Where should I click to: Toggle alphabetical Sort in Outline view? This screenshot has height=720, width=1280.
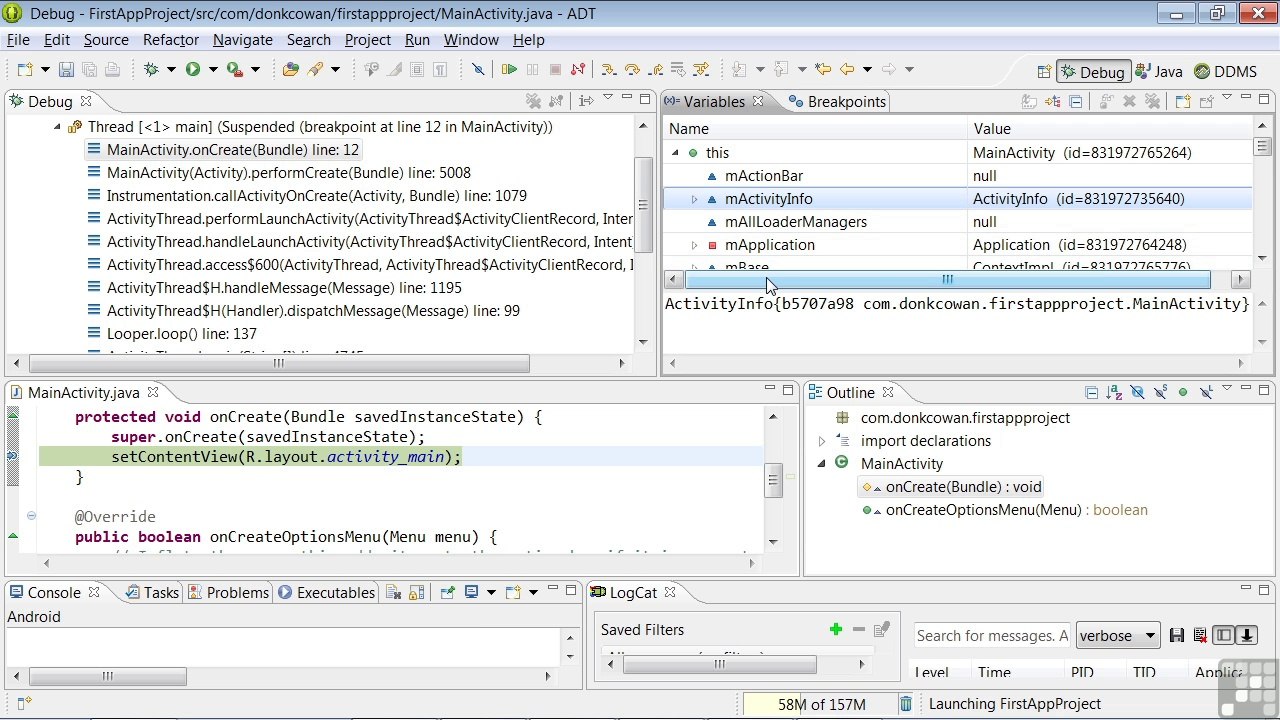coord(1114,392)
